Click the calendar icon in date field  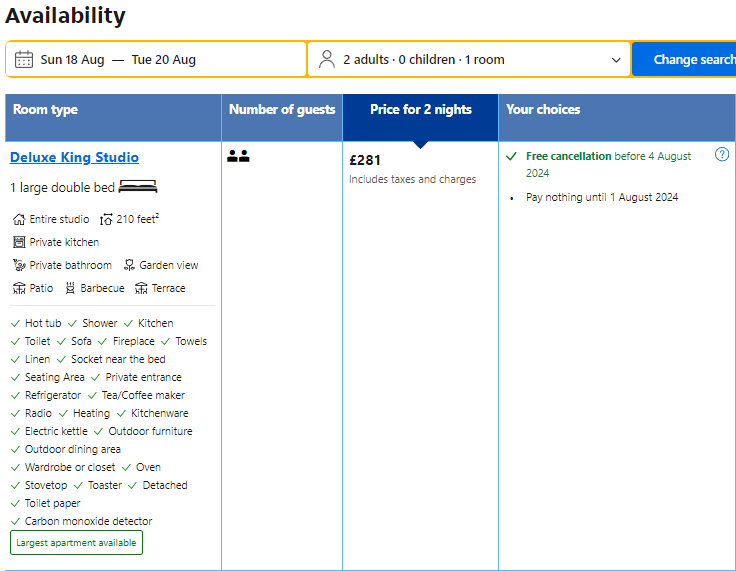click(23, 60)
